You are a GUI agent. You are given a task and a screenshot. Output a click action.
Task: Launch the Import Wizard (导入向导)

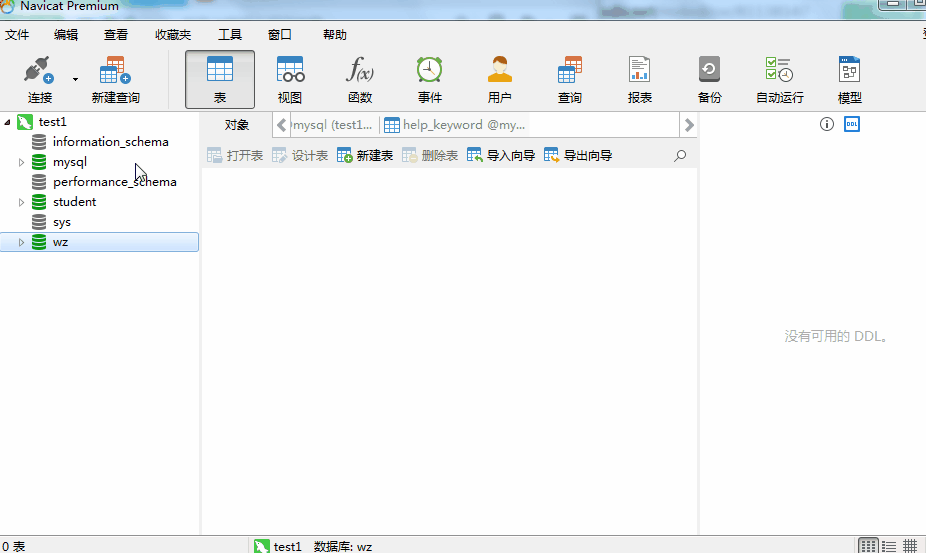[501, 155]
